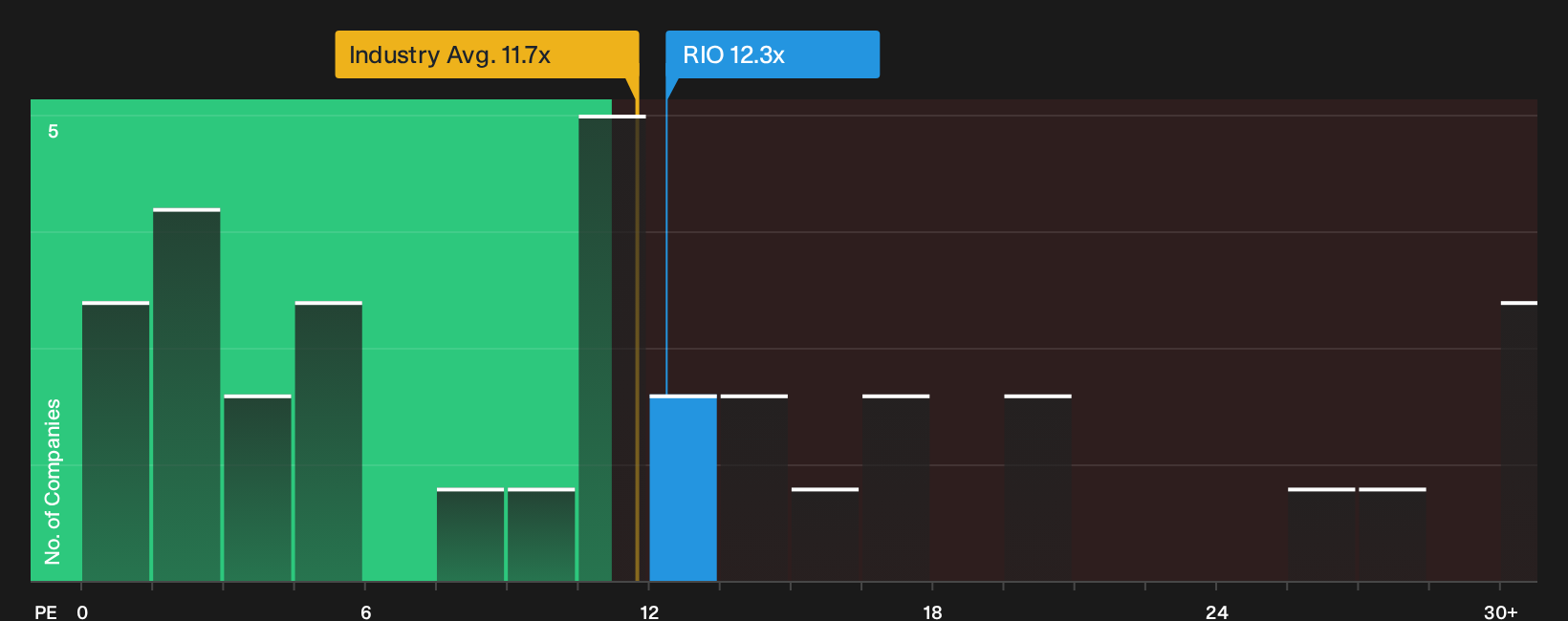This screenshot has width=1568, height=621.
Task: Click the first bar at PE 0
Action: [116, 441]
